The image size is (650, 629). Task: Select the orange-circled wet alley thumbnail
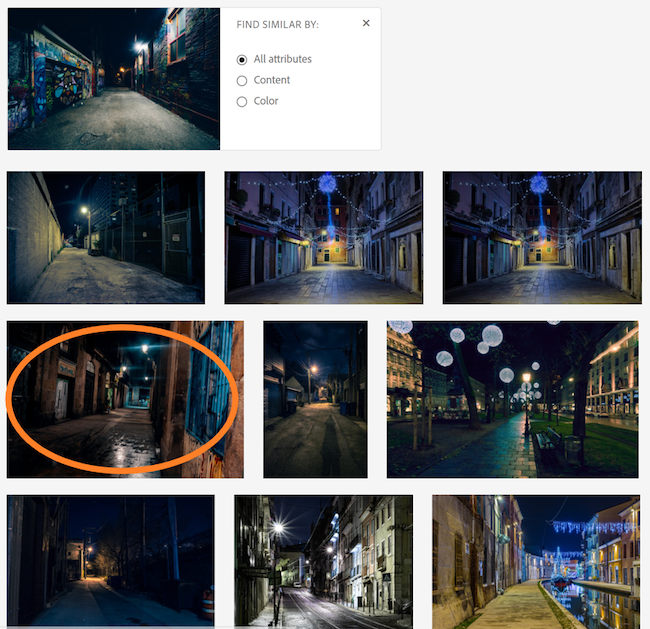click(125, 399)
